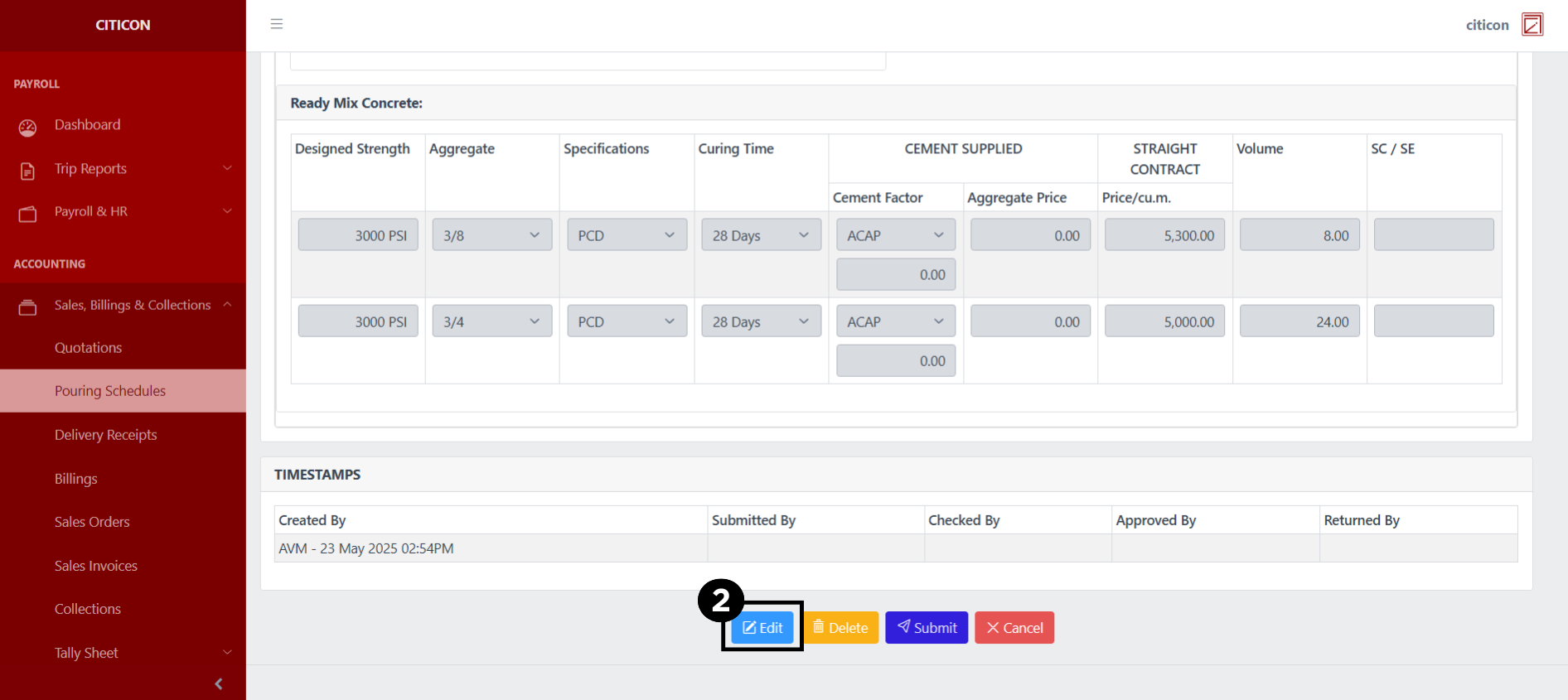Open first row ACAP cement factor dropdown
This screenshot has height=700, width=1568.
tap(895, 235)
